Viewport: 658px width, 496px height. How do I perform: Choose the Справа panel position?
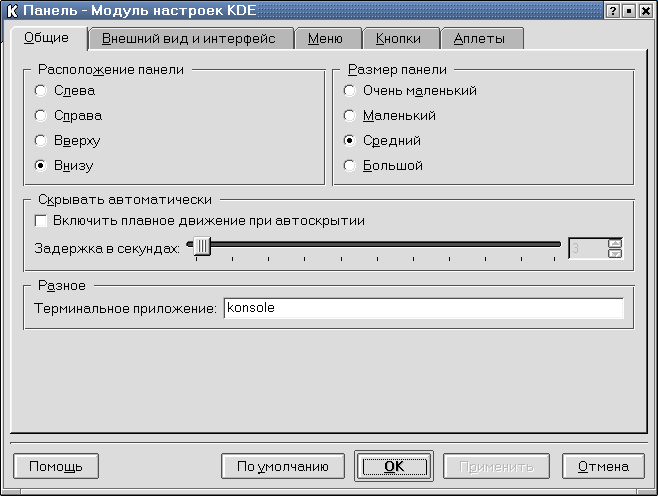tap(40, 116)
